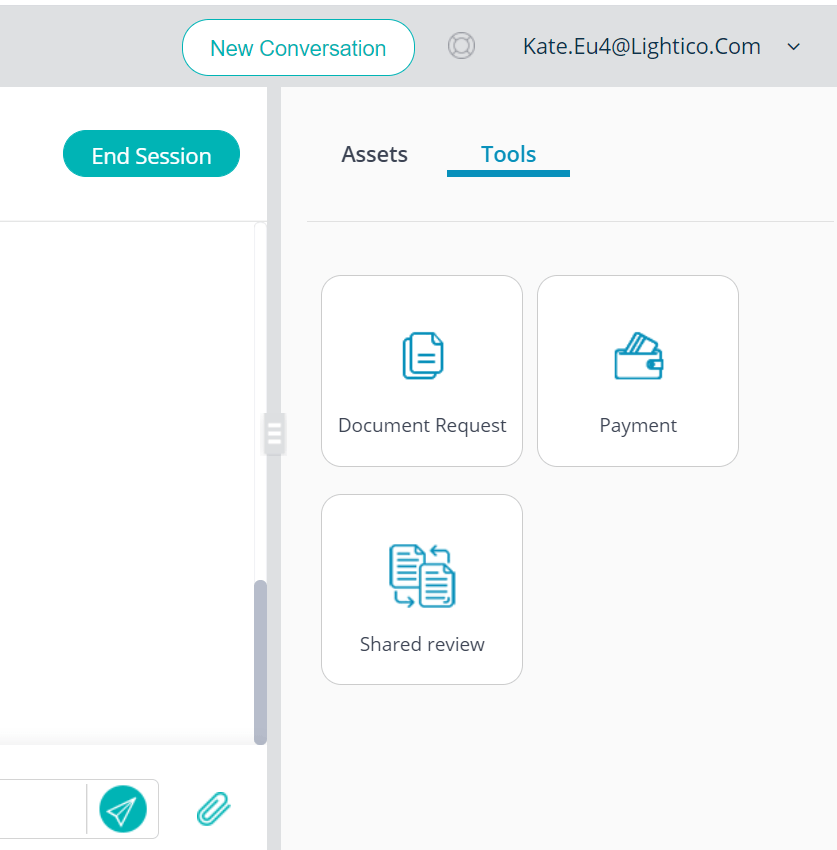Open the lifebuoy help icon
Viewport: 837px width, 850px height.
click(x=461, y=46)
